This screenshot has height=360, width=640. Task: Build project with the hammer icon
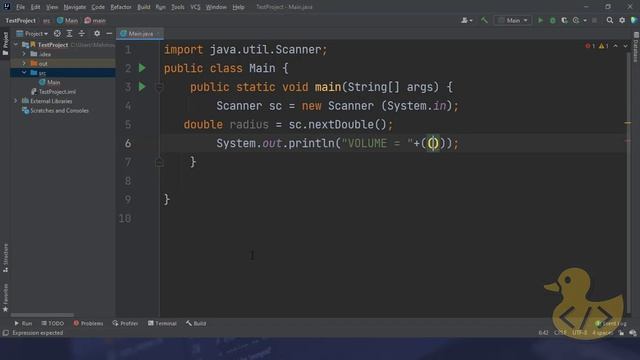point(484,20)
